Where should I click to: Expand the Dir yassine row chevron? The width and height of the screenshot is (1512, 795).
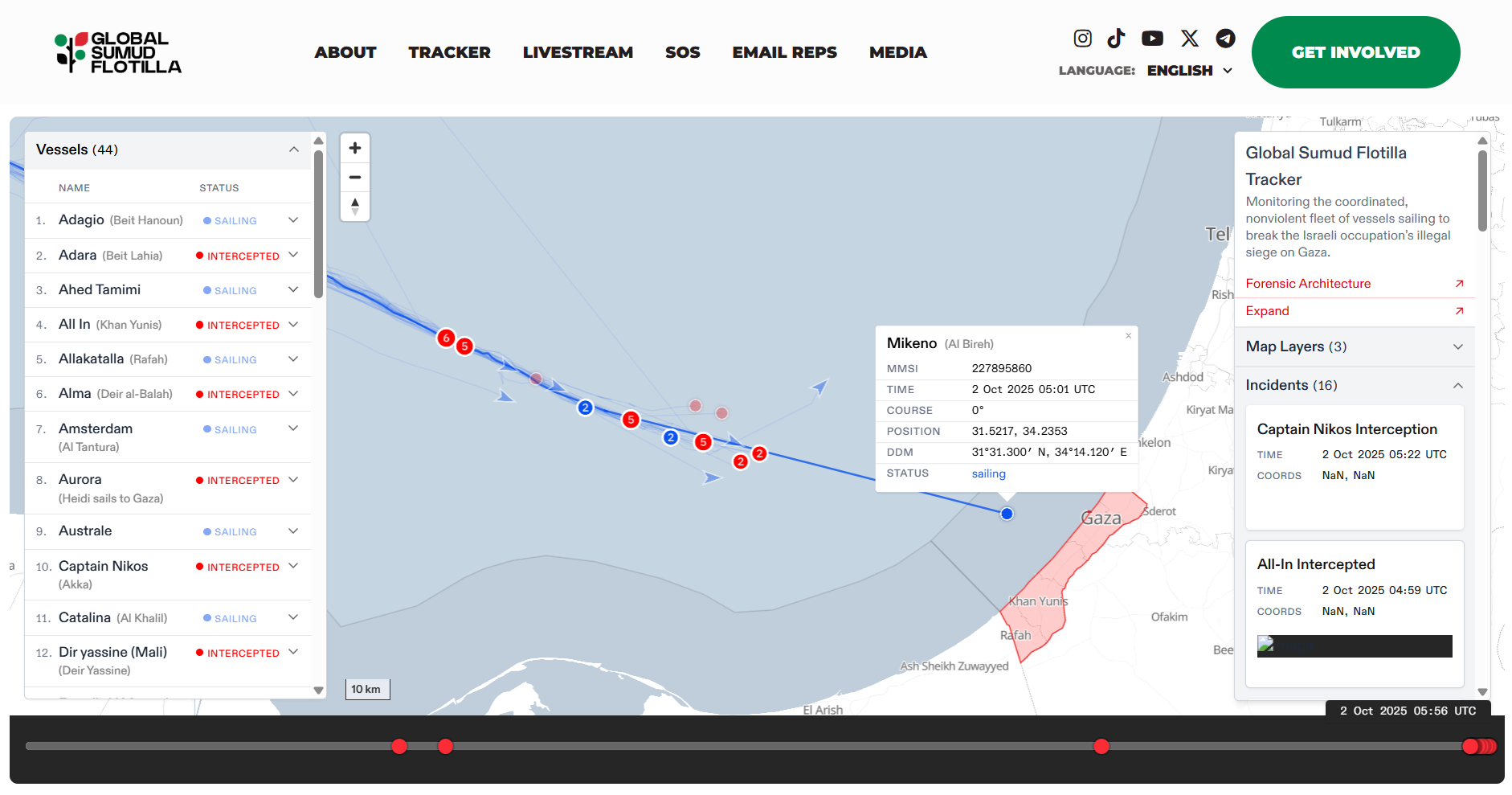293,652
